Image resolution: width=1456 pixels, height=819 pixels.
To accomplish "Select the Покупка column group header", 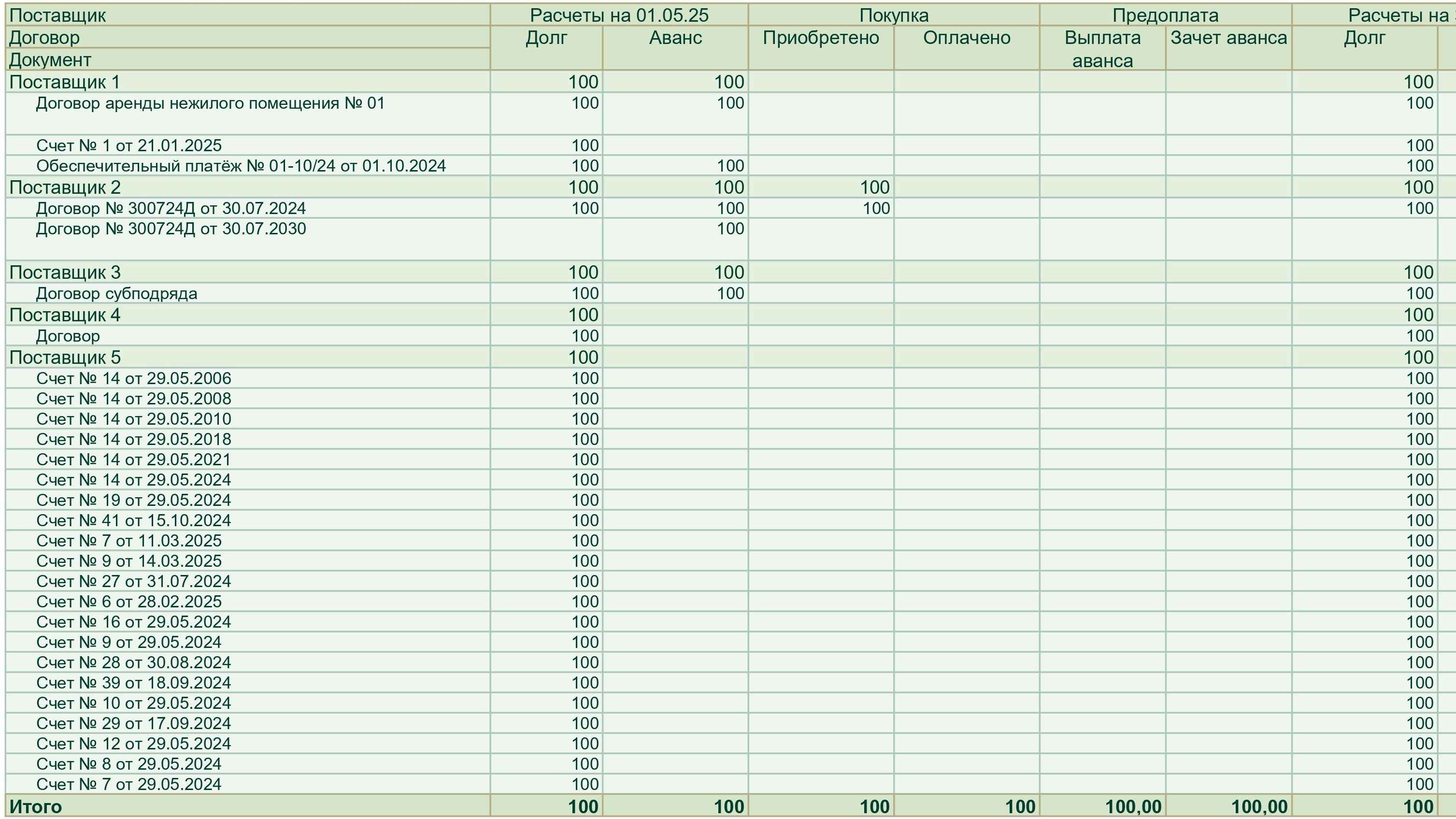I will [x=894, y=15].
